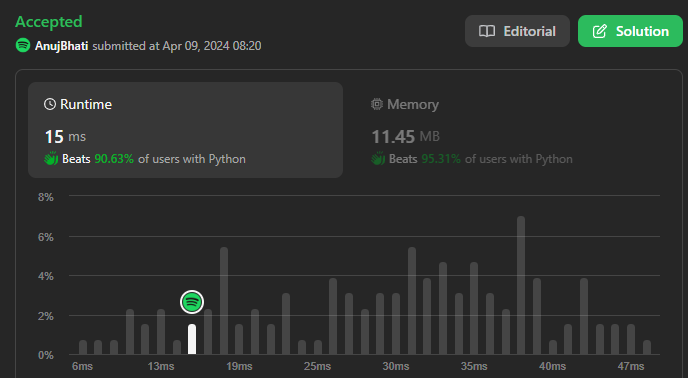
Task: Click the 11.45 MB memory value
Action: 405,137
